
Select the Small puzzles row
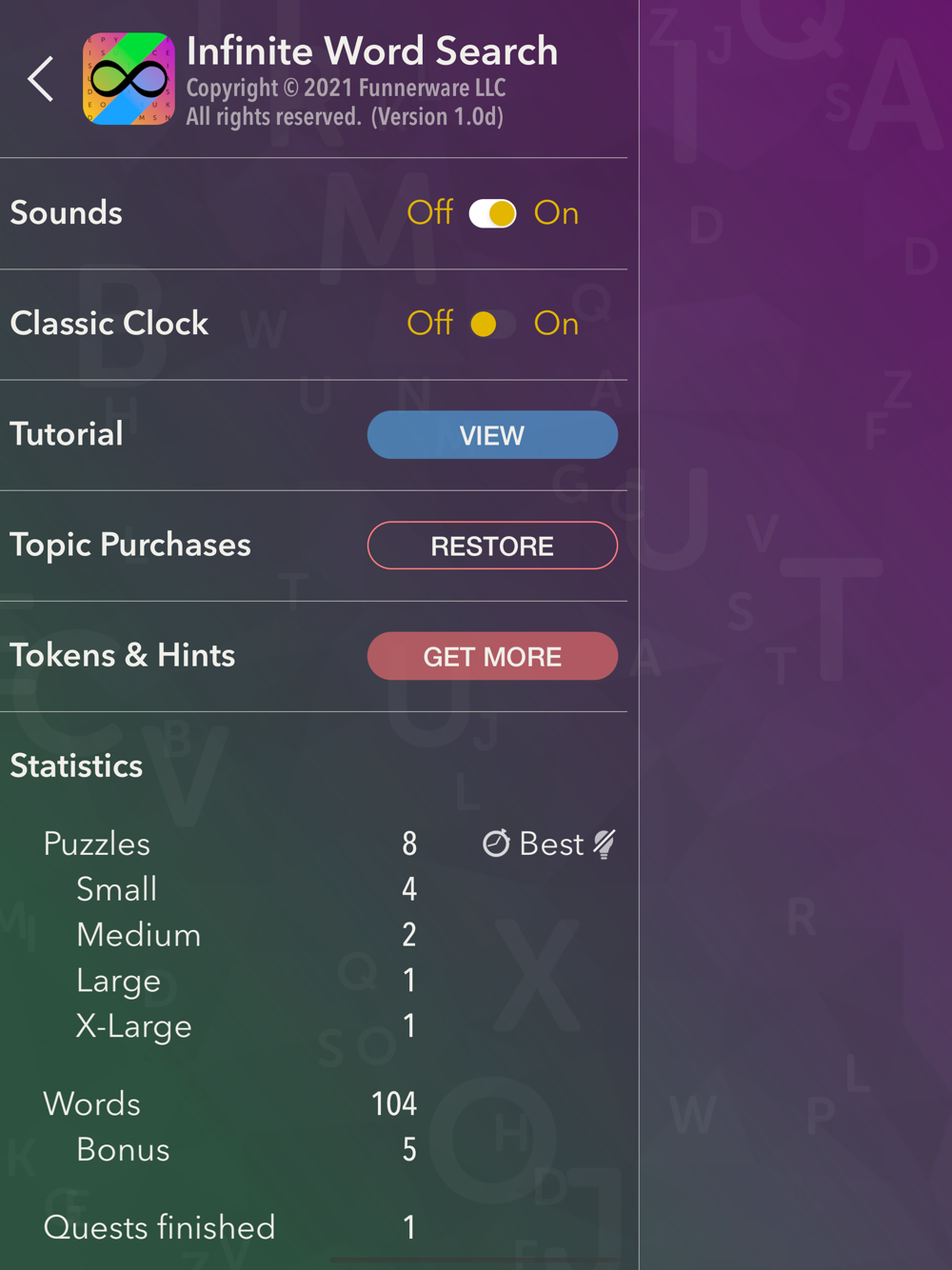(247, 889)
